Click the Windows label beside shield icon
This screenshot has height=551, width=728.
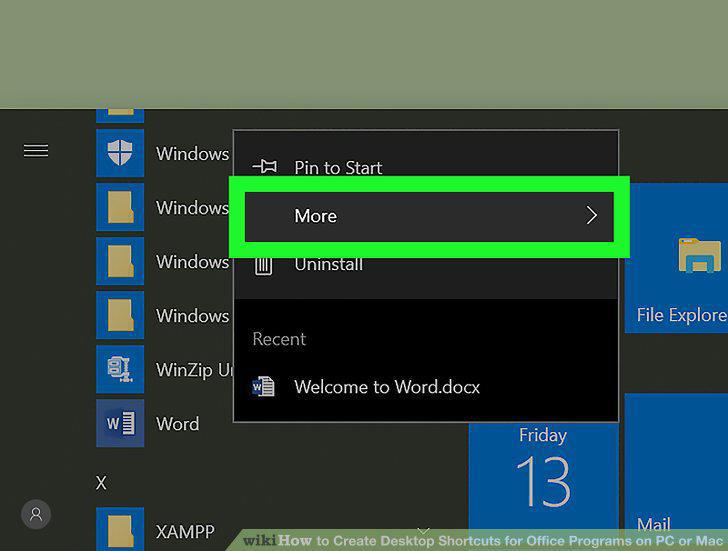coord(192,154)
